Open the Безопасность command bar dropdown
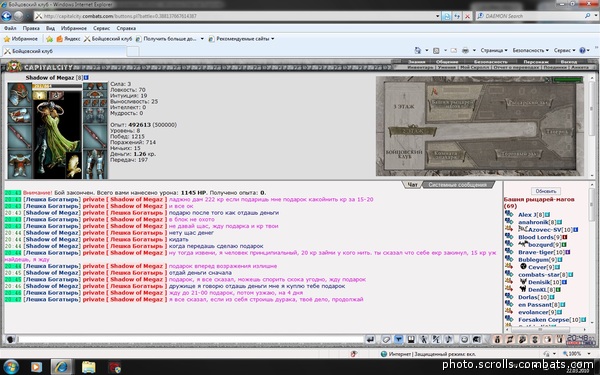600x375 pixels. point(530,50)
